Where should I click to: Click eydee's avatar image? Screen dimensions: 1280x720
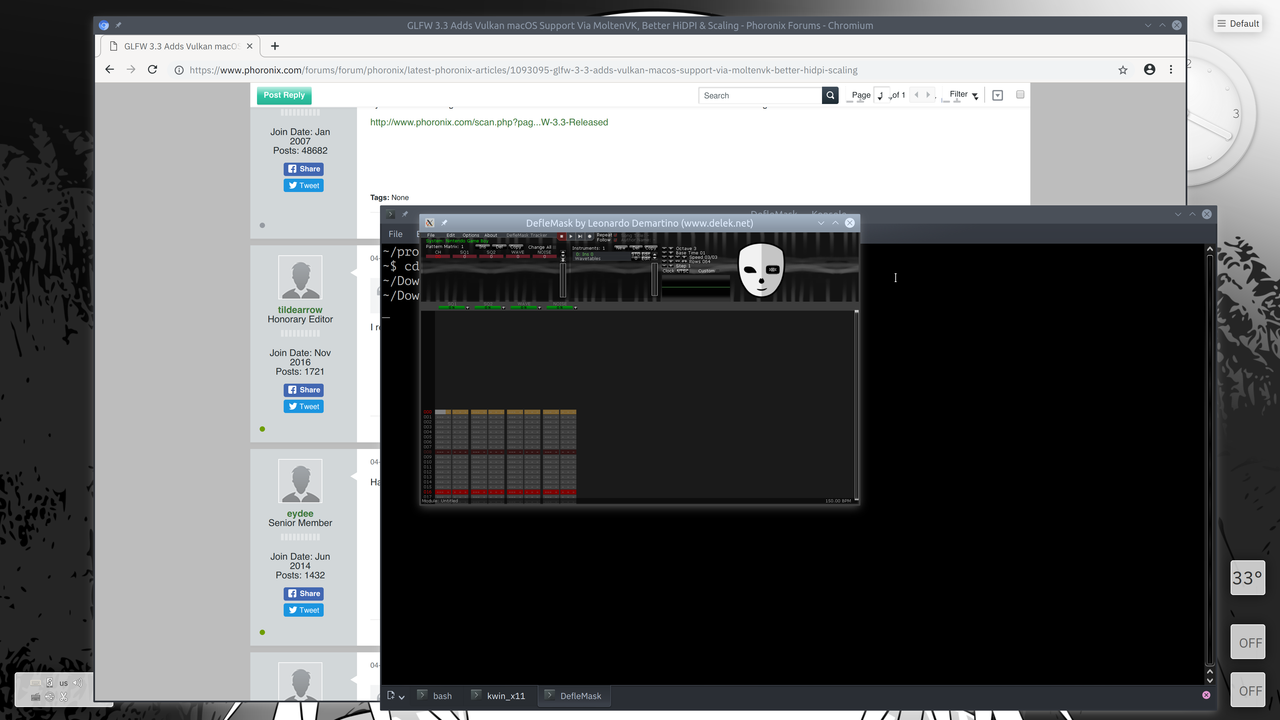coord(300,481)
